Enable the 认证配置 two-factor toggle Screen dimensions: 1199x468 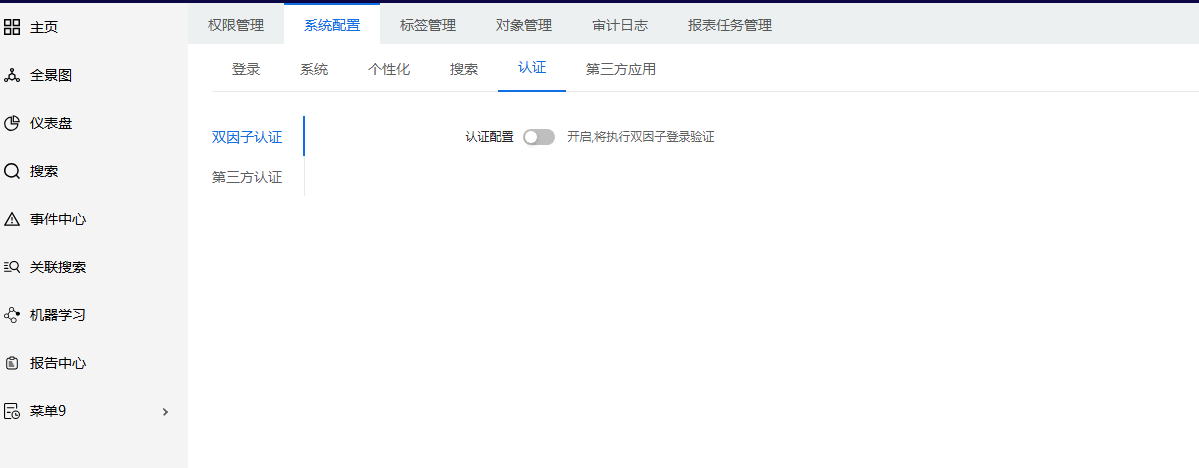tap(538, 137)
